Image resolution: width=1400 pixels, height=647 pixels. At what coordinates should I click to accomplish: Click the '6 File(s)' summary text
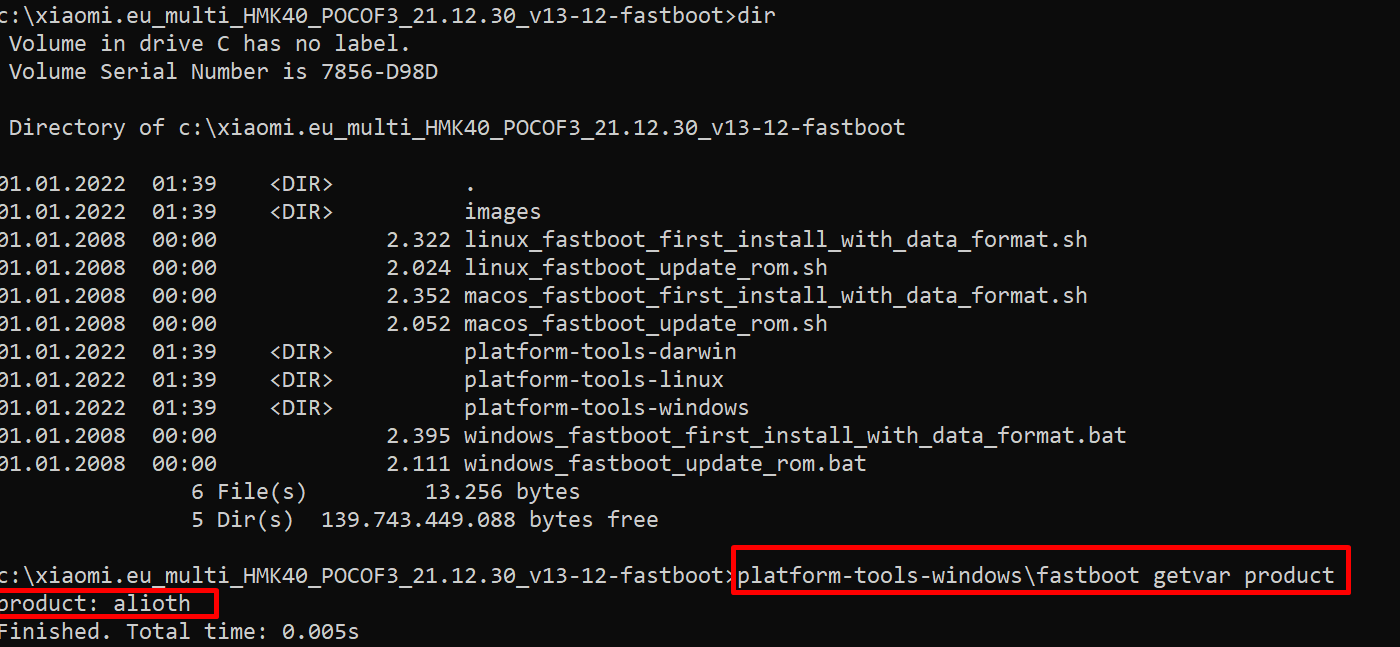pos(249,492)
